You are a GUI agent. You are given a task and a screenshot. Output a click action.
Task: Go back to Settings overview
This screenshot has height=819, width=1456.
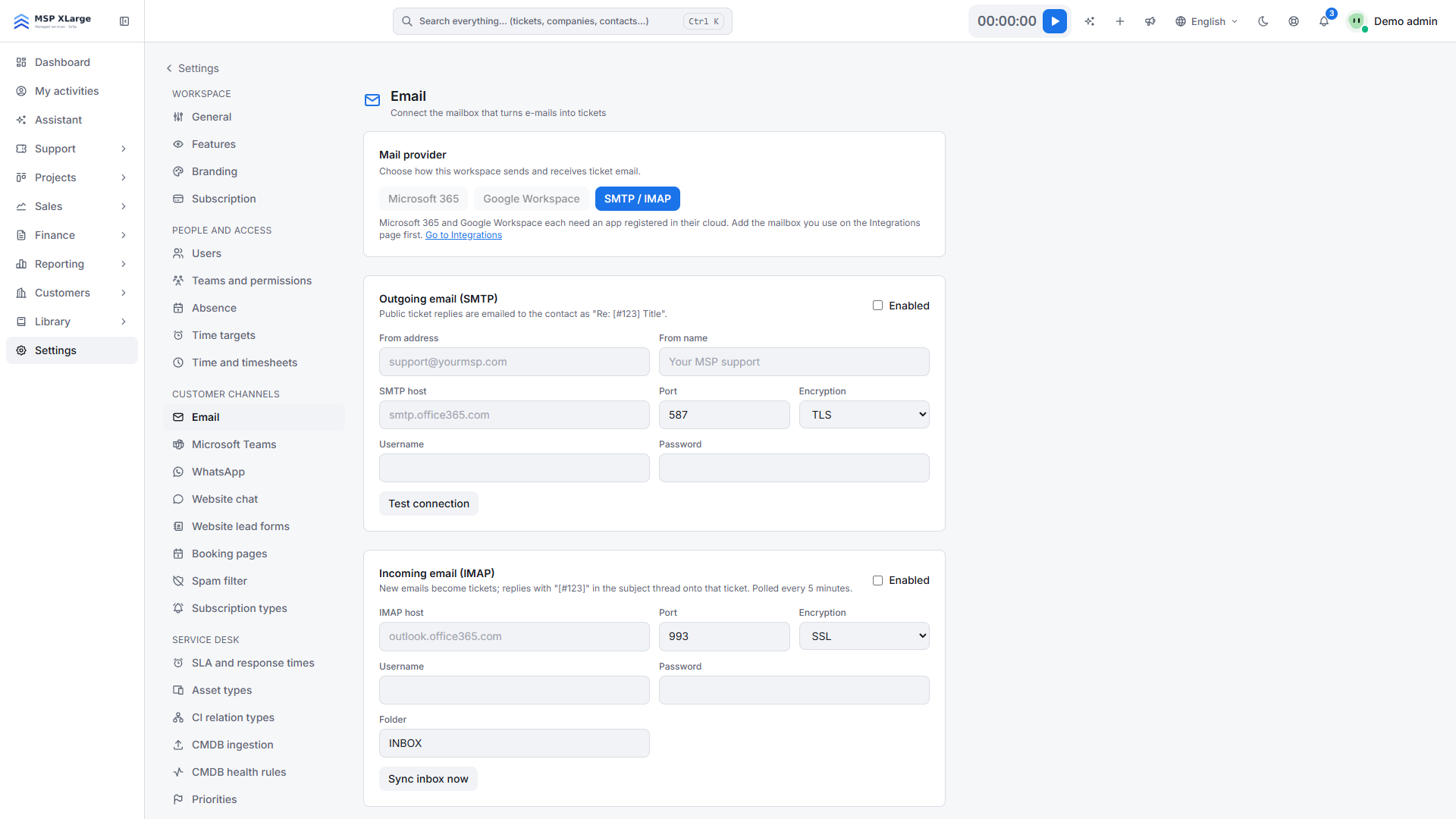193,68
